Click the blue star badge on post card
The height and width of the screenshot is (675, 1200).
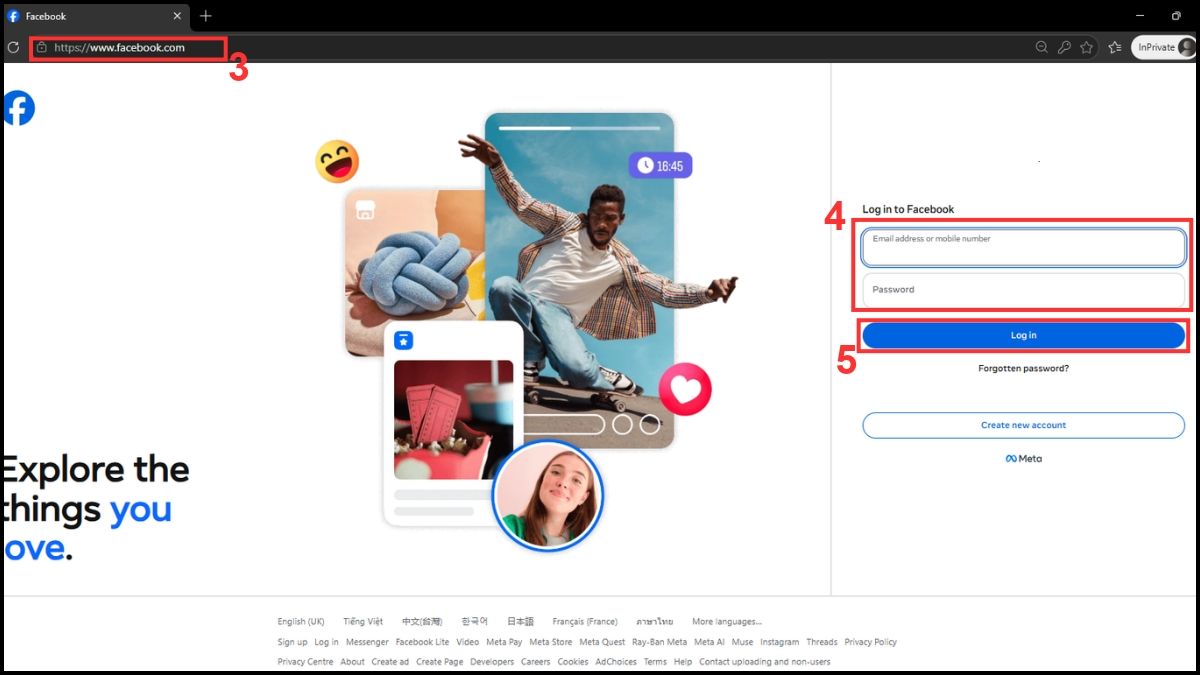403,340
